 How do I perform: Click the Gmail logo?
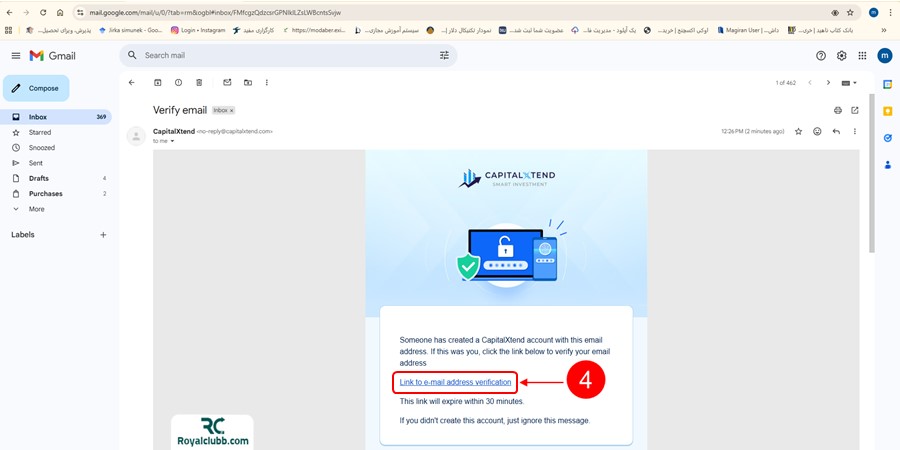53,56
